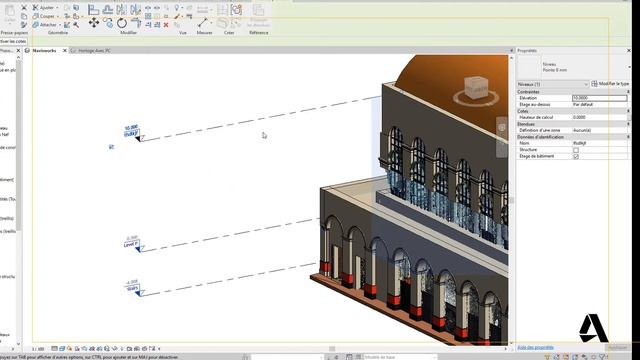Click the view scale 1:100 in view control bar
640x360 pixels.
pos(38,349)
